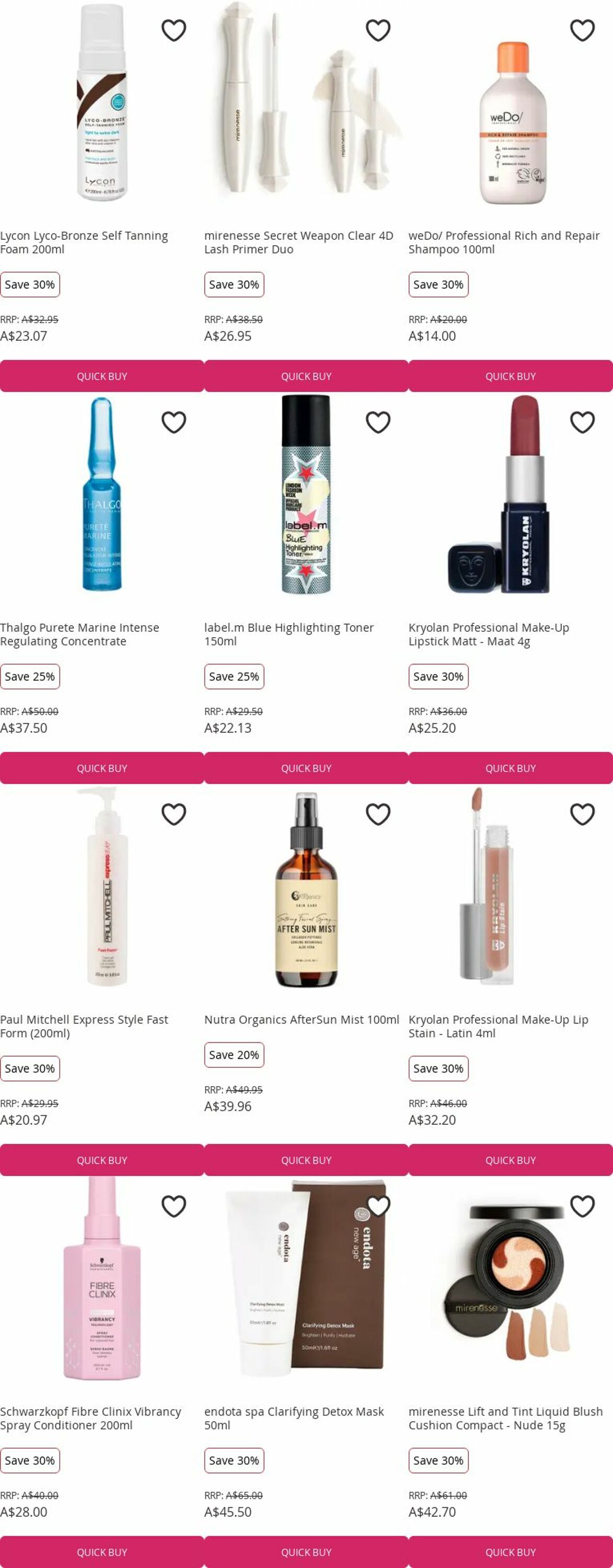Quick Buy the label.m Blue Highlighting Toner

[306, 768]
